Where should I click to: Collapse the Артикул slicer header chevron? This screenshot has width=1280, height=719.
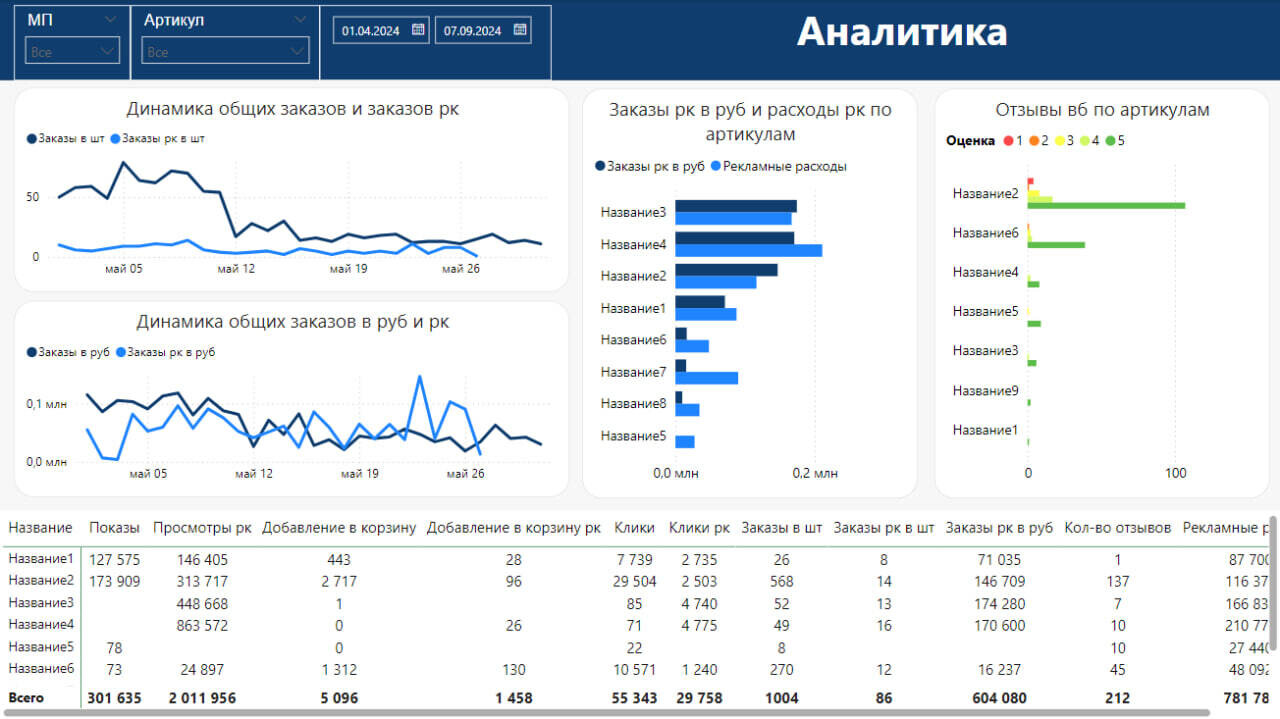pyautogui.click(x=300, y=20)
